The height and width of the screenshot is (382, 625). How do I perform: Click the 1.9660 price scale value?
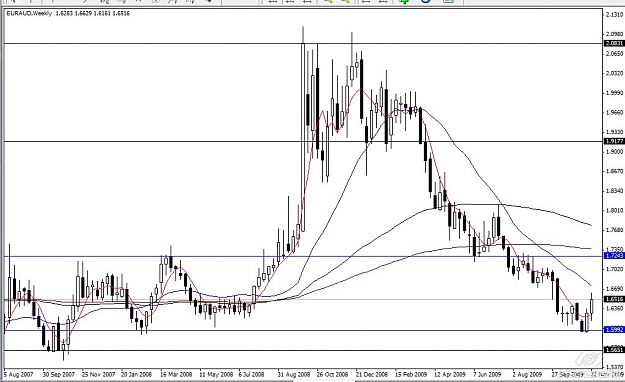(x=614, y=112)
